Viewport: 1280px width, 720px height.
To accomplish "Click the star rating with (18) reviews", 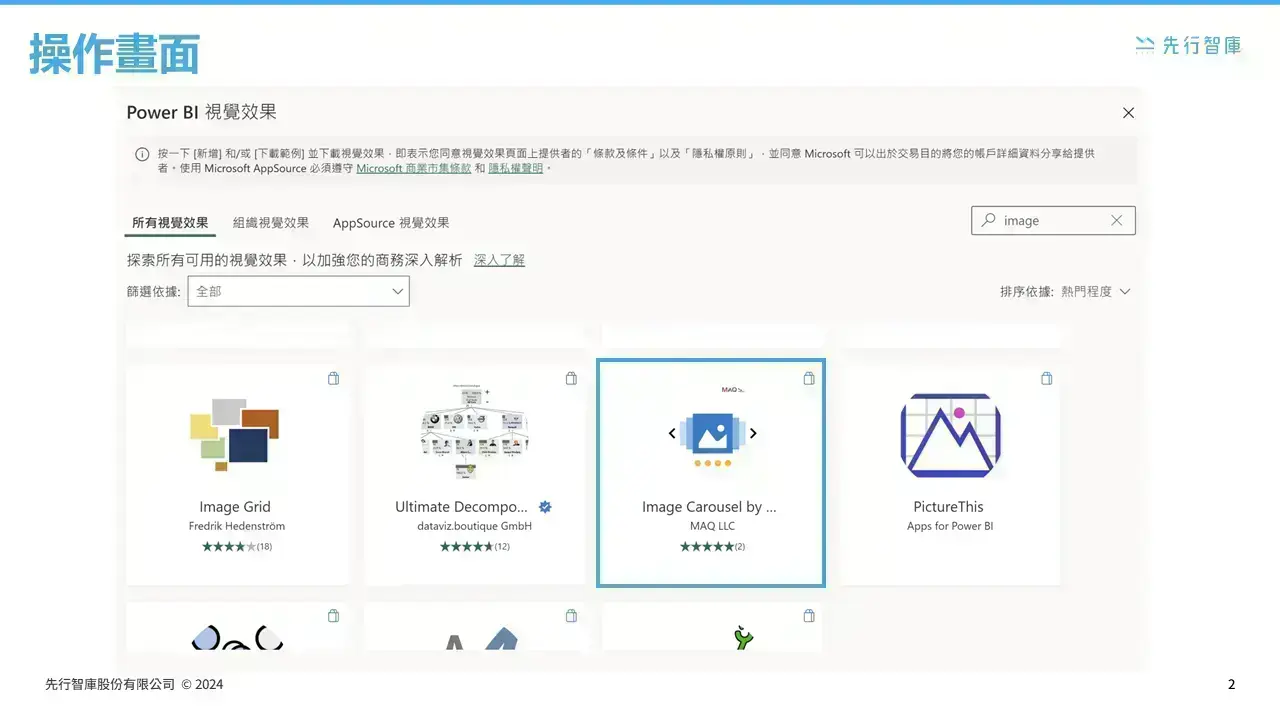I will (x=237, y=547).
